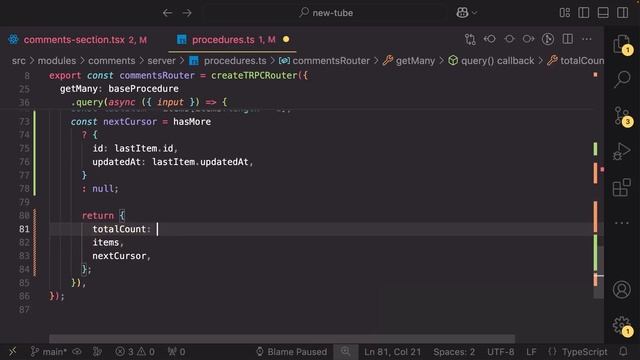Click the zoom magnifier icon in the status bar
This screenshot has height=360, width=640.
346,351
